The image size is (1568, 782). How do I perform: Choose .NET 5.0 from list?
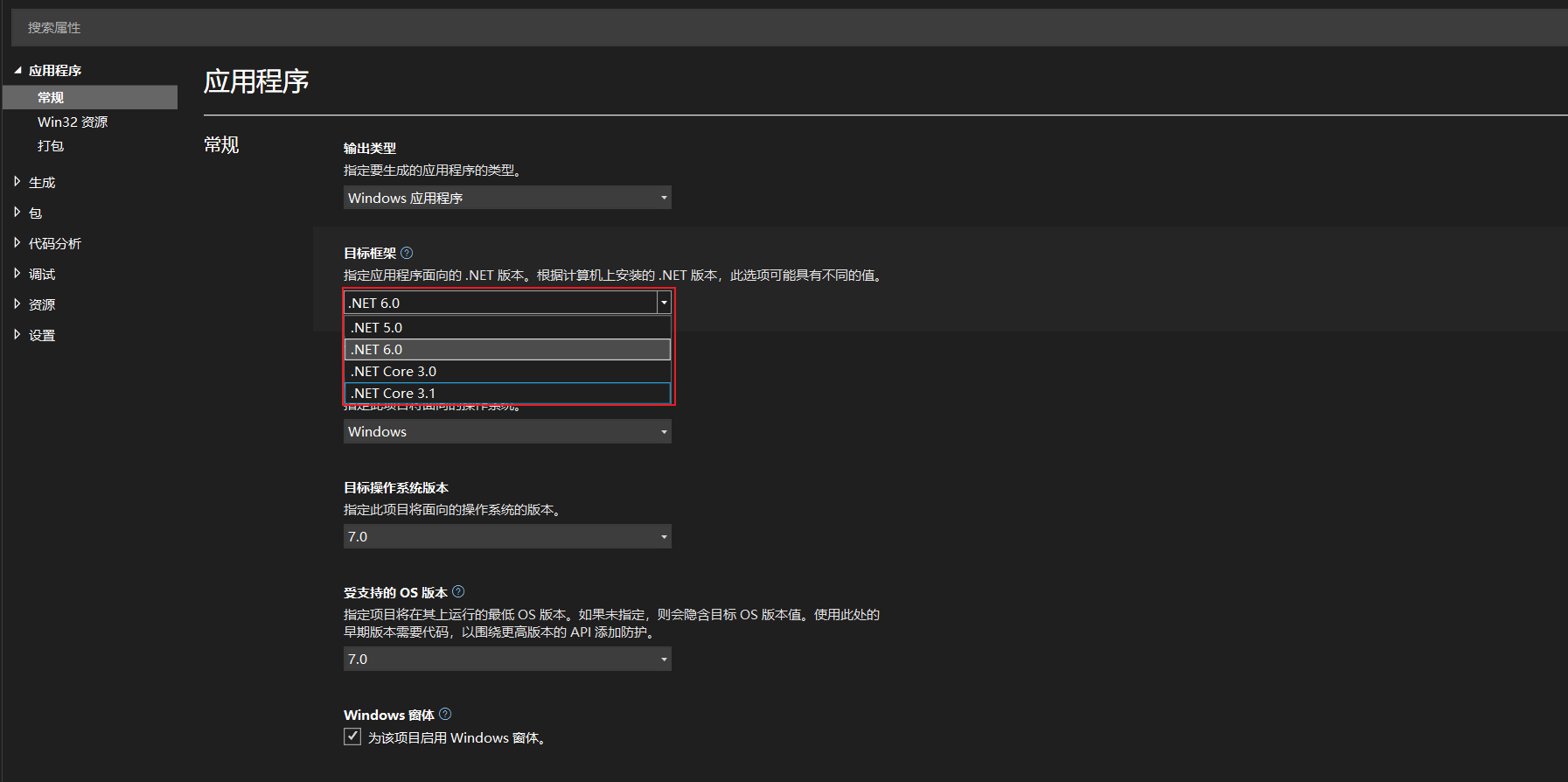click(x=507, y=327)
